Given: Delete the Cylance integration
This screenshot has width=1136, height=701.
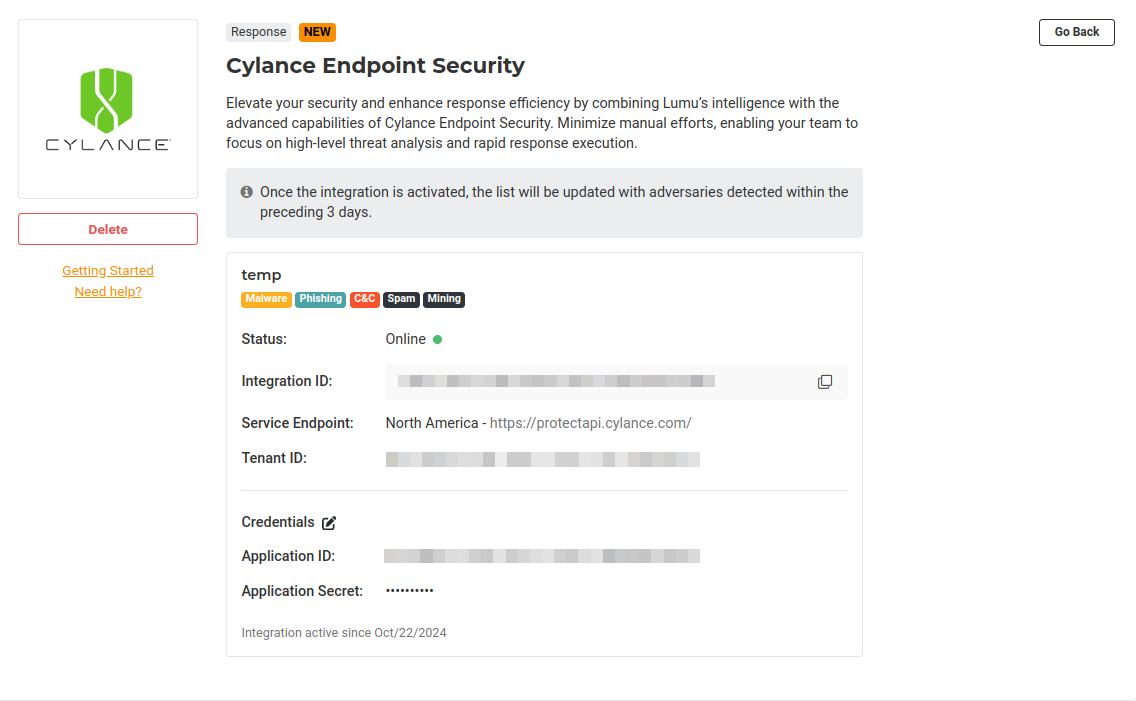Looking at the screenshot, I should (108, 229).
